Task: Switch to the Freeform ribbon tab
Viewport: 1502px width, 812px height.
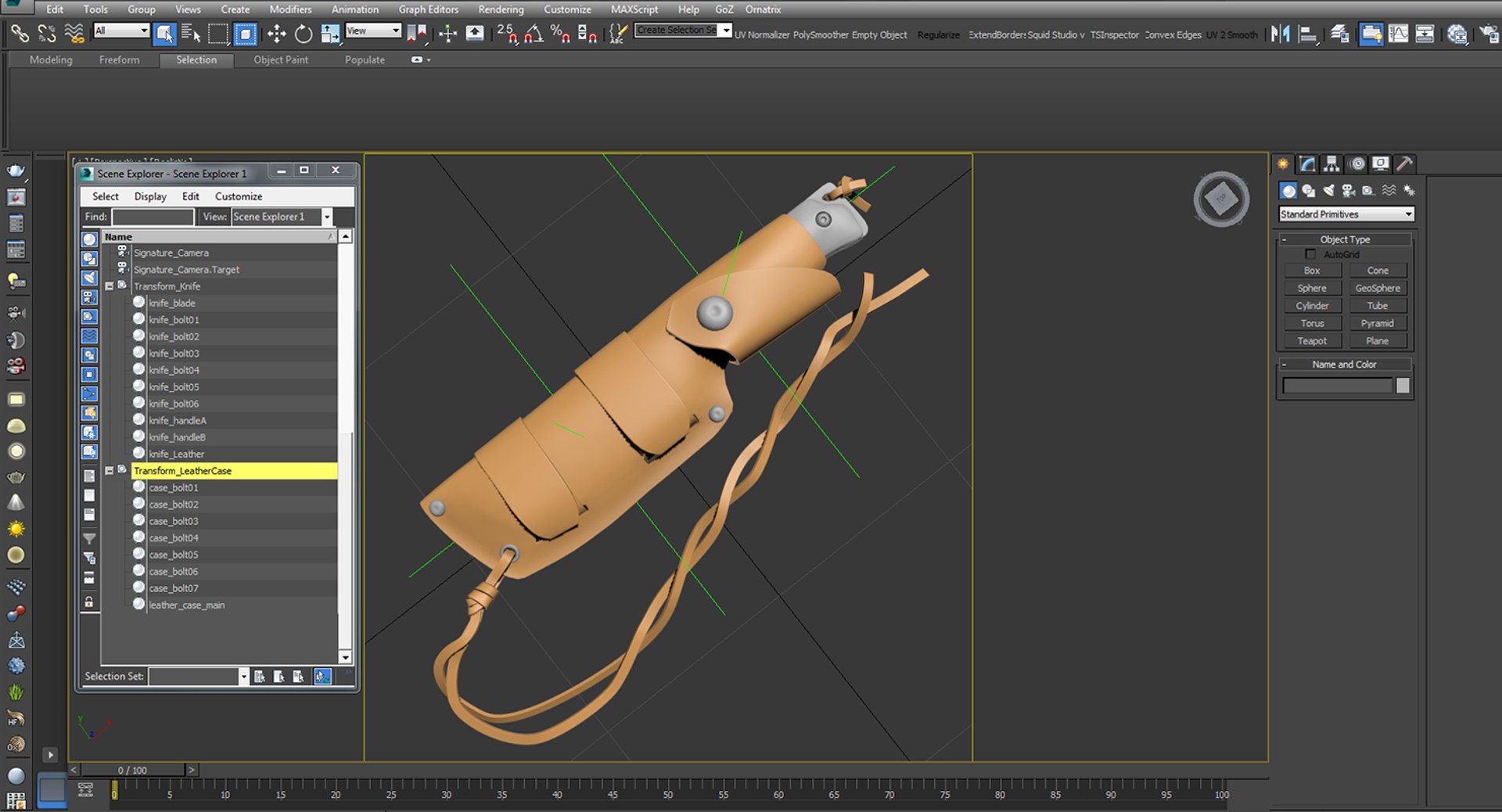Action: click(119, 59)
